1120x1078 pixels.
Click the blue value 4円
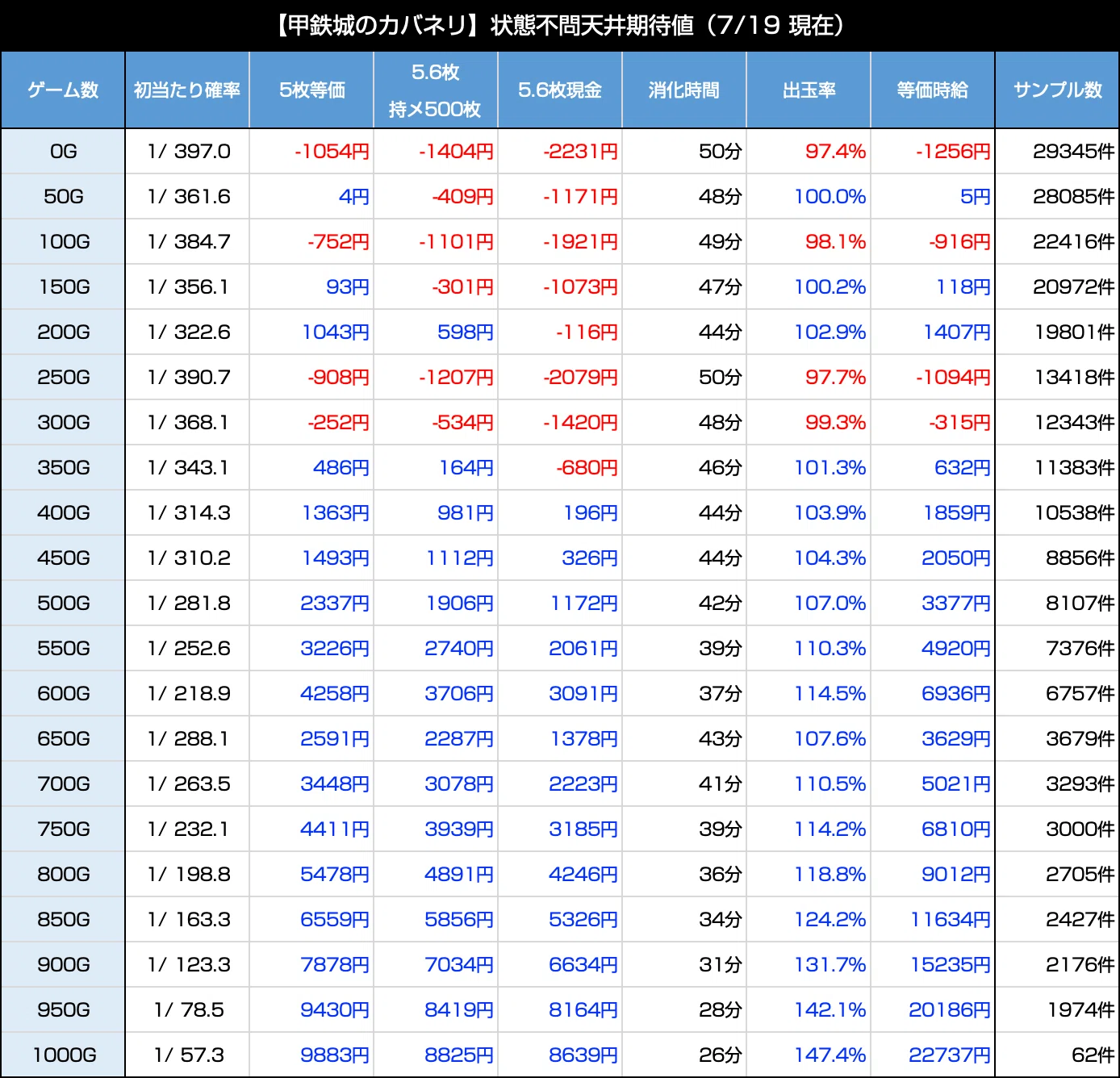click(354, 196)
